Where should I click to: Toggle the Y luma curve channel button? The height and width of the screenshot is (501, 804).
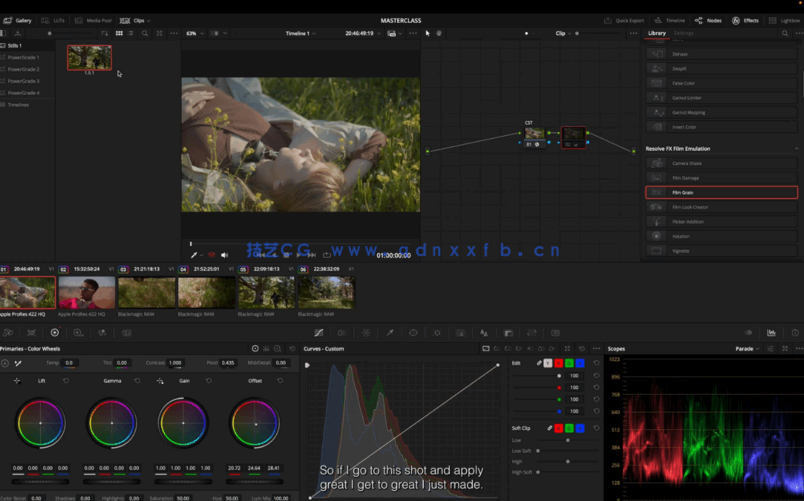[x=548, y=363]
